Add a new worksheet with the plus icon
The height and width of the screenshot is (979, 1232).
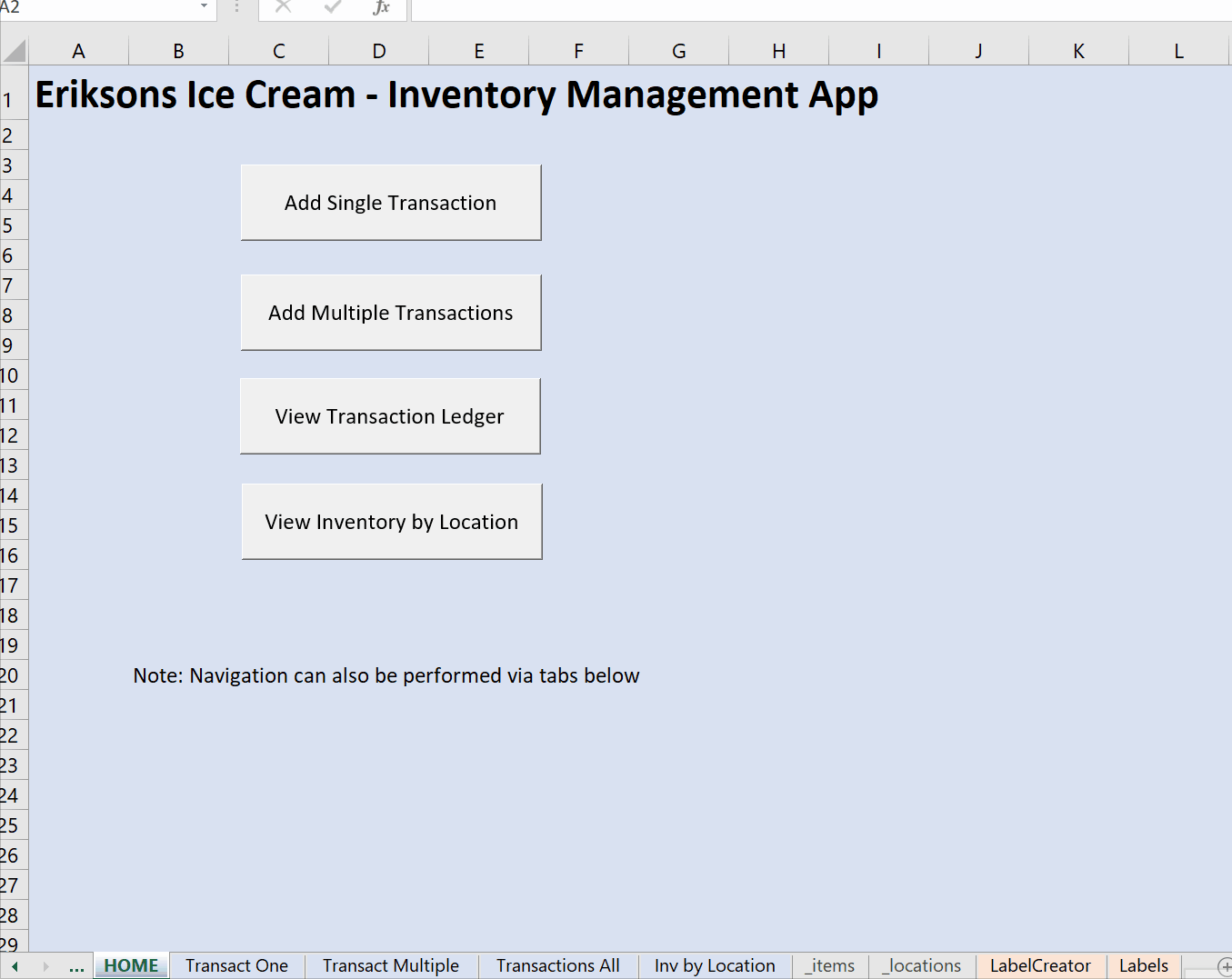(1223, 966)
